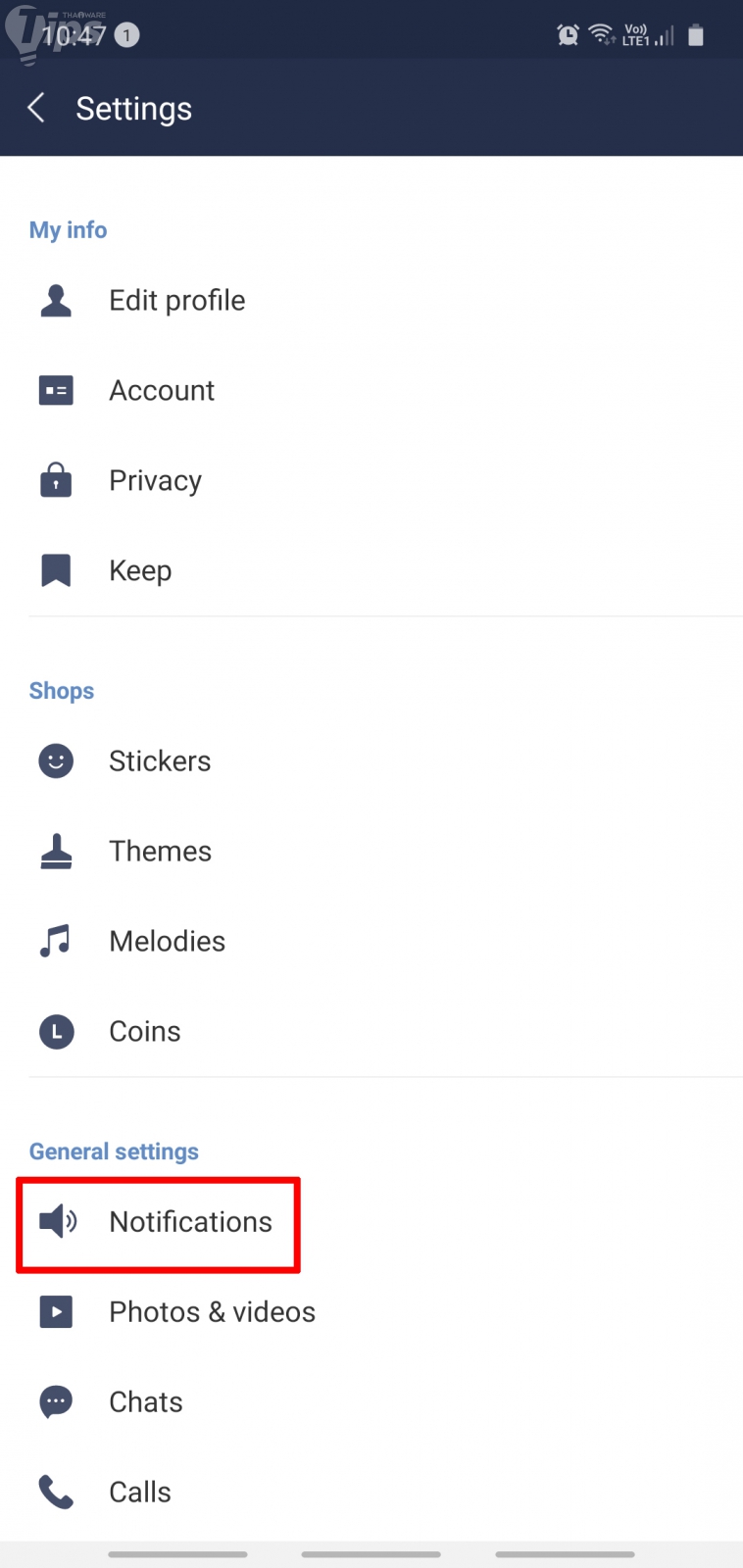Open Photos & videos settings
The width and height of the screenshot is (743, 1568).
pos(212,1312)
